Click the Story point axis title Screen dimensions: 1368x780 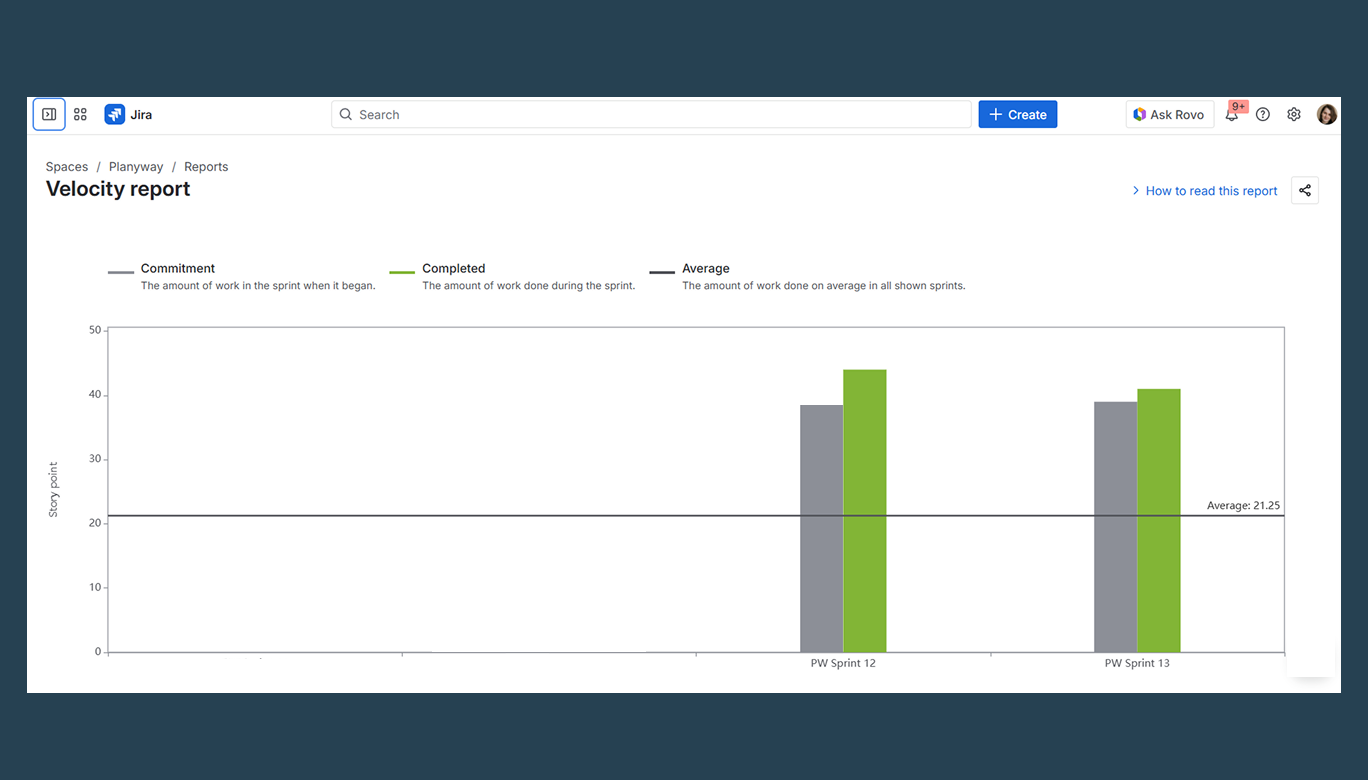[x=54, y=489]
